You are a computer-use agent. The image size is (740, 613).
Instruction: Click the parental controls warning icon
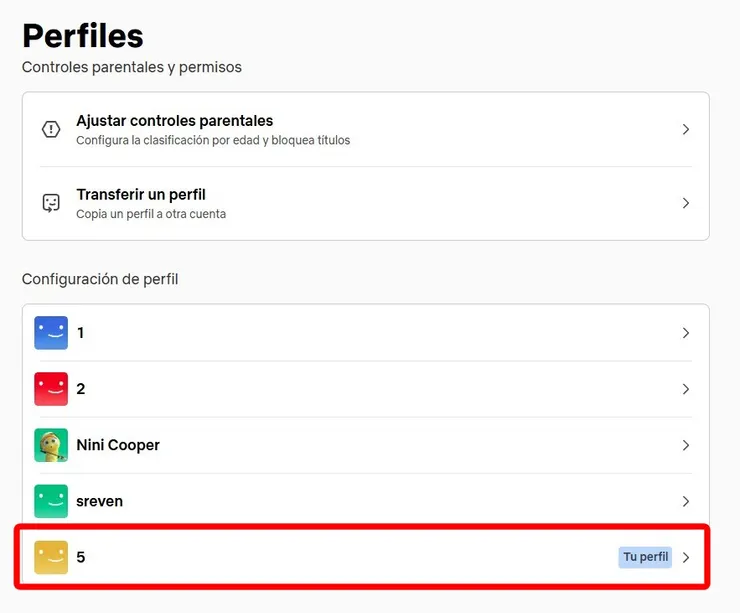pos(51,129)
